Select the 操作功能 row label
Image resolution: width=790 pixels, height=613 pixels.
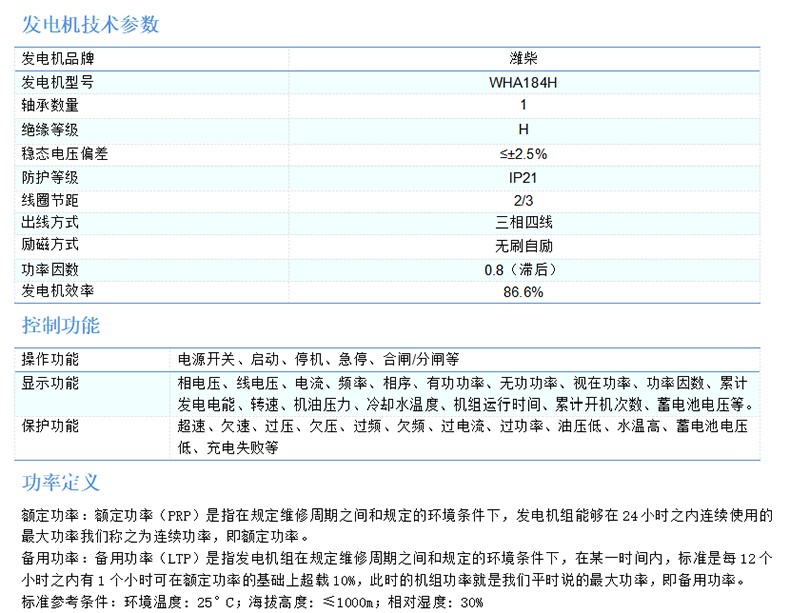pos(51,359)
